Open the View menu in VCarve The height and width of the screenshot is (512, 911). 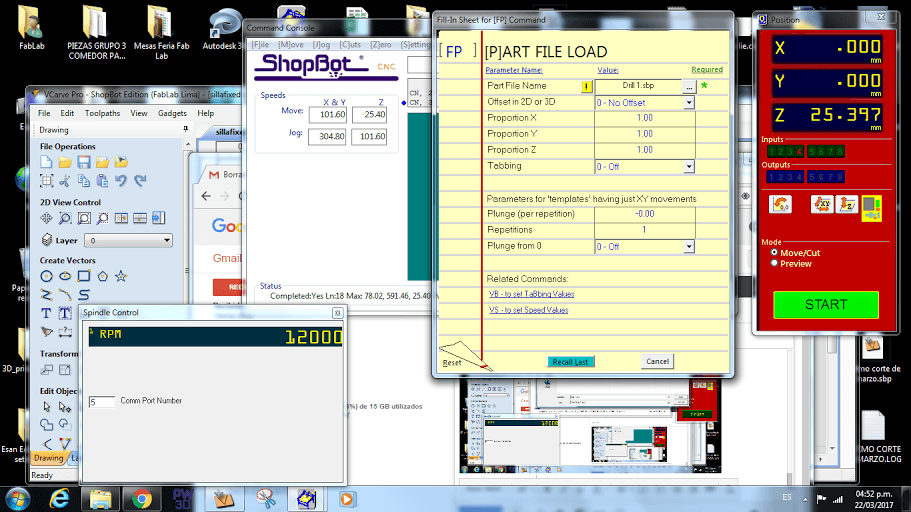[x=139, y=113]
